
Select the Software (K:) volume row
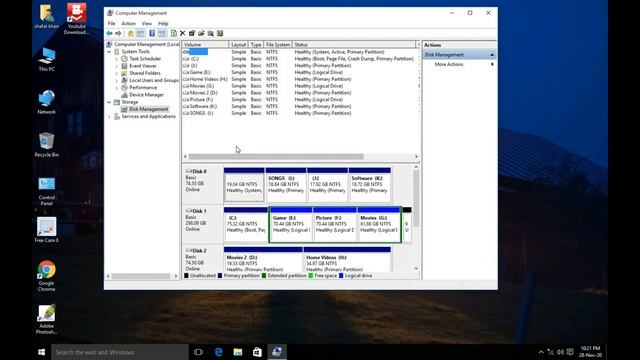(x=301, y=106)
